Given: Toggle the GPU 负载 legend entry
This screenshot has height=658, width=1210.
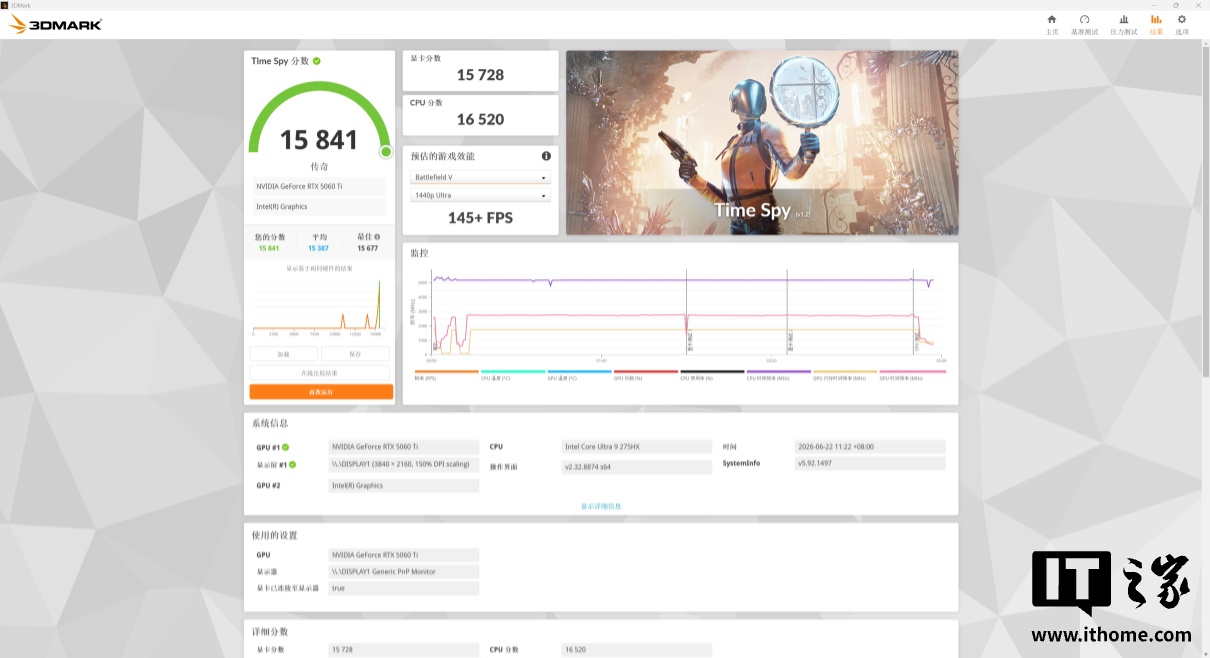Looking at the screenshot, I should pyautogui.click(x=646, y=375).
